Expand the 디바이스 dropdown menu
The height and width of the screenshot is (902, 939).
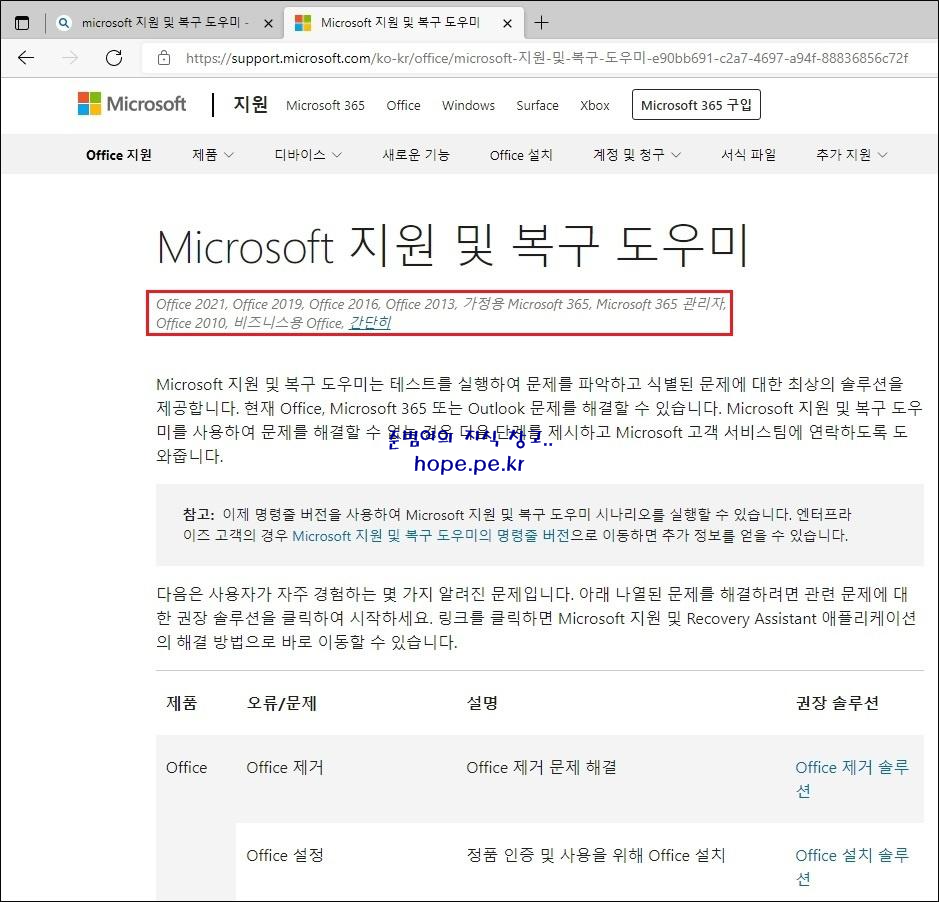308,155
